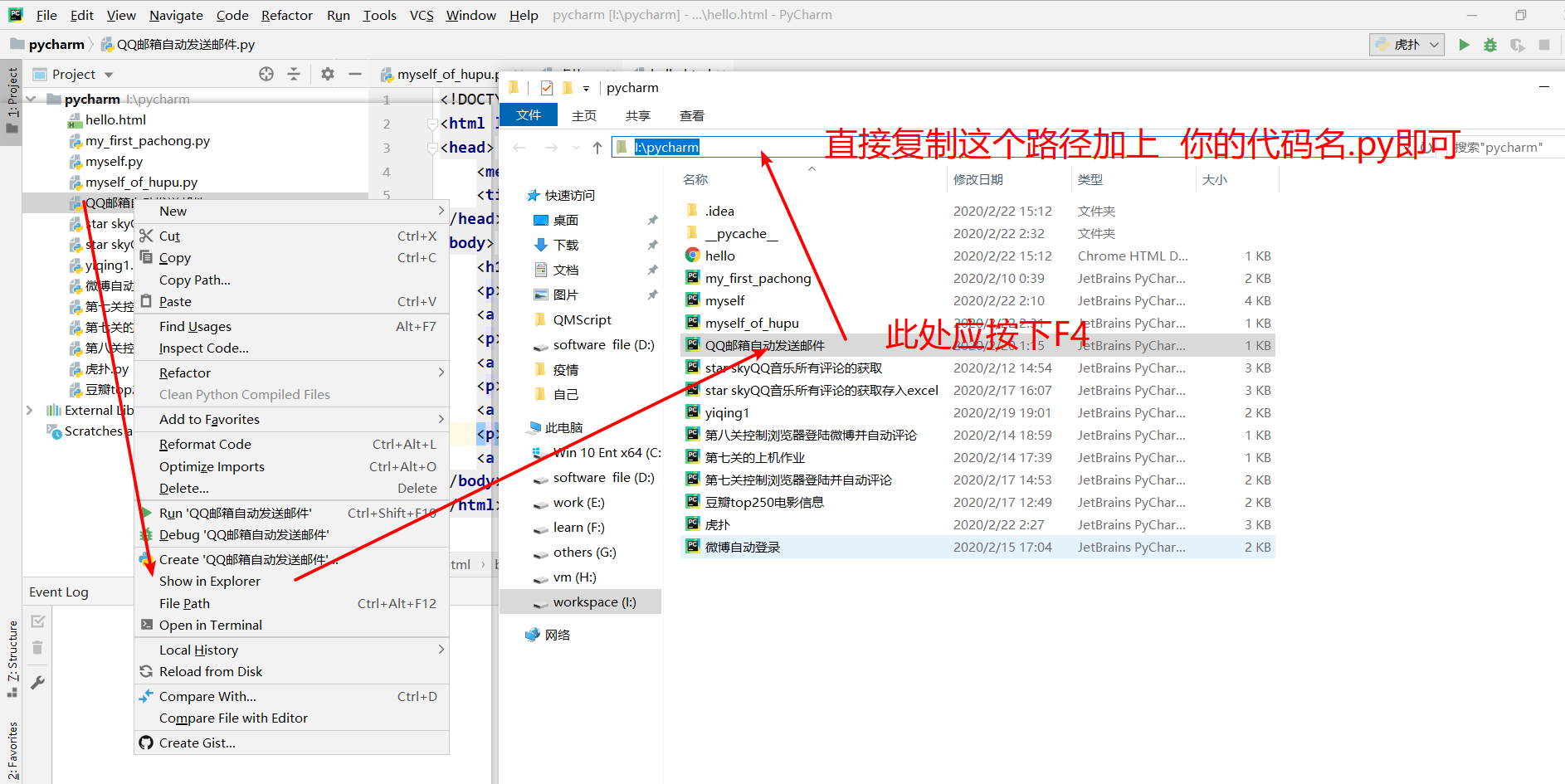Image resolution: width=1565 pixels, height=784 pixels.
Task: Open 下载 in quick access sidebar
Action: click(566, 245)
